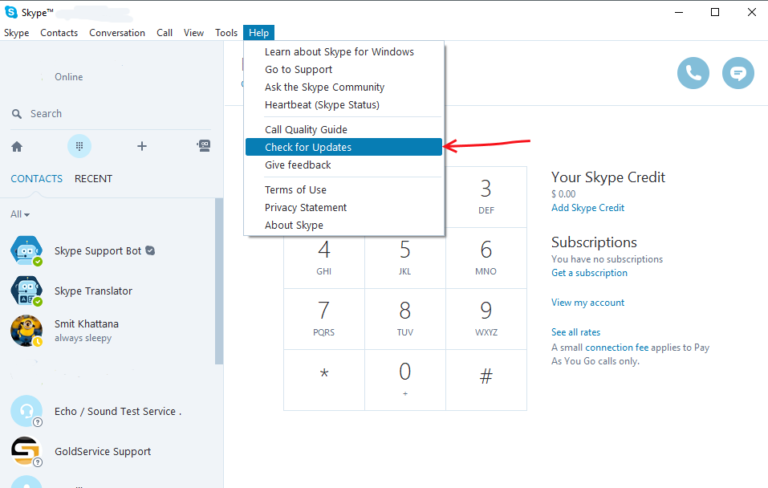
Task: Expand the All contacts filter dropdown
Action: click(x=20, y=214)
